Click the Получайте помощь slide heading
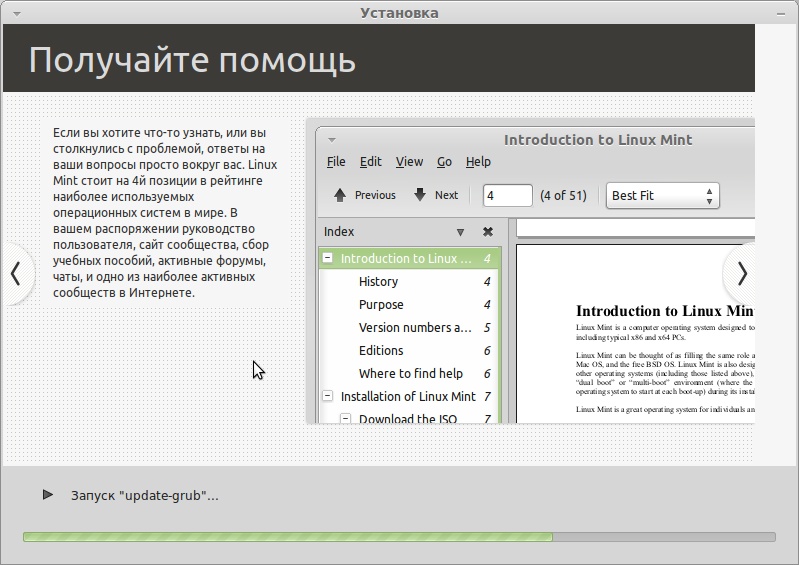The width and height of the screenshot is (799, 565). [x=192, y=60]
